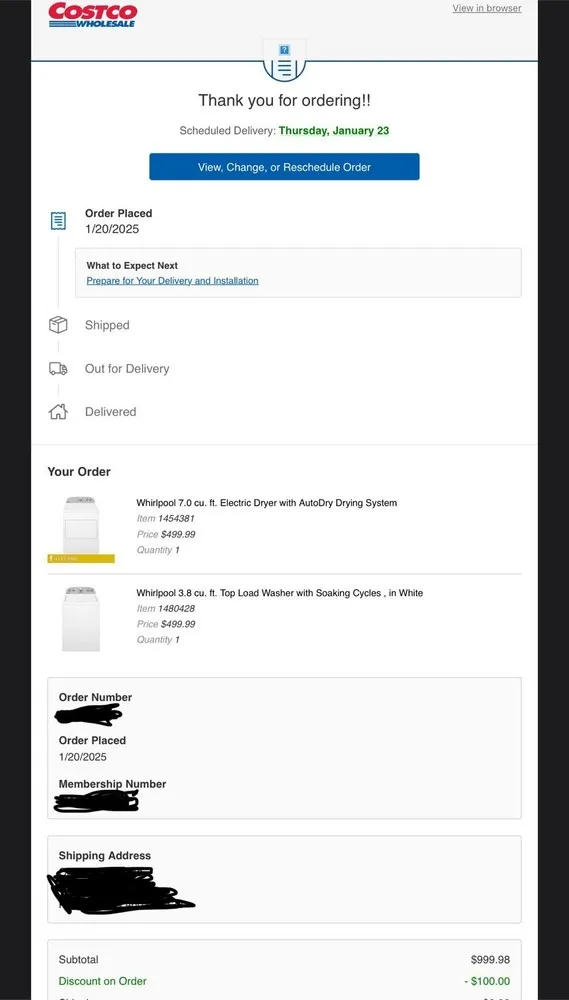Click the Thursday, January 23 delivery date
The height and width of the screenshot is (1000, 569).
(x=334, y=131)
